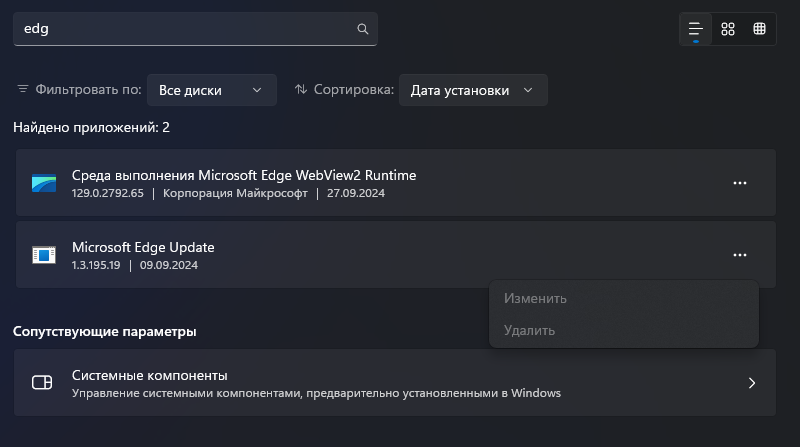Click the Microsoft Edge WebView2 Runtime app icon

(x=43, y=183)
